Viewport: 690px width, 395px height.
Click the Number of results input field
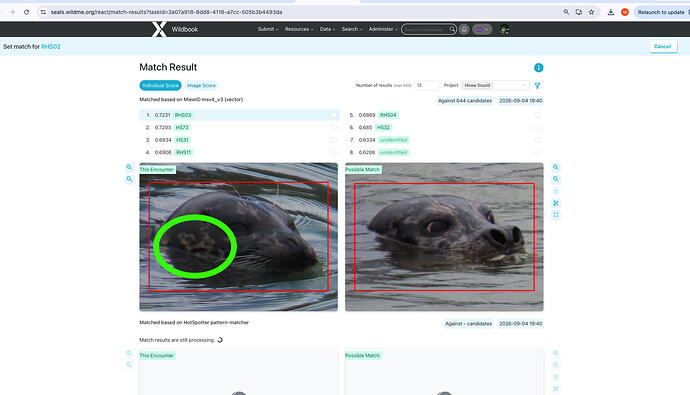(426, 85)
